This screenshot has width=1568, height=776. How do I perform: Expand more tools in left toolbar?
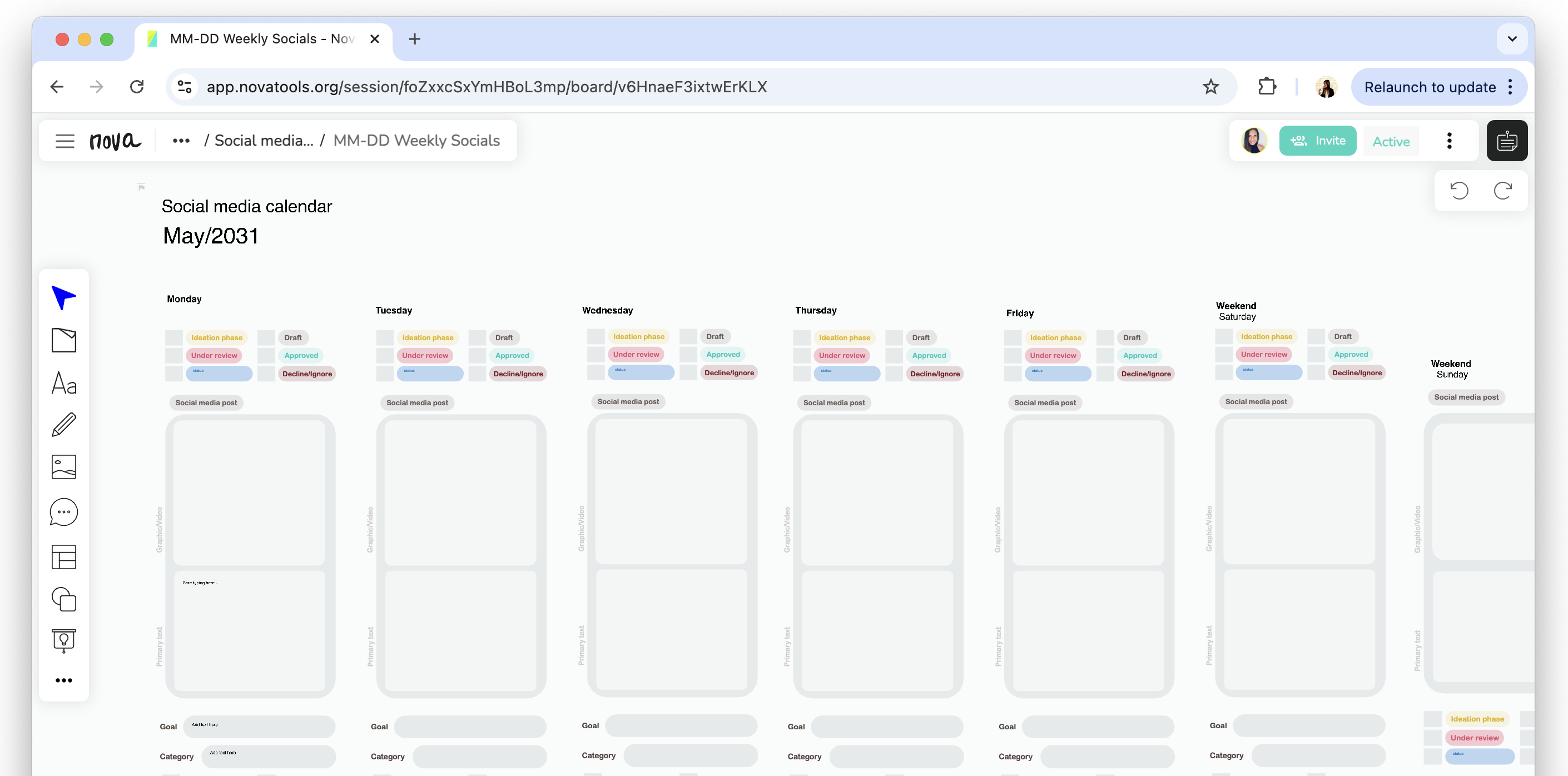click(x=63, y=680)
